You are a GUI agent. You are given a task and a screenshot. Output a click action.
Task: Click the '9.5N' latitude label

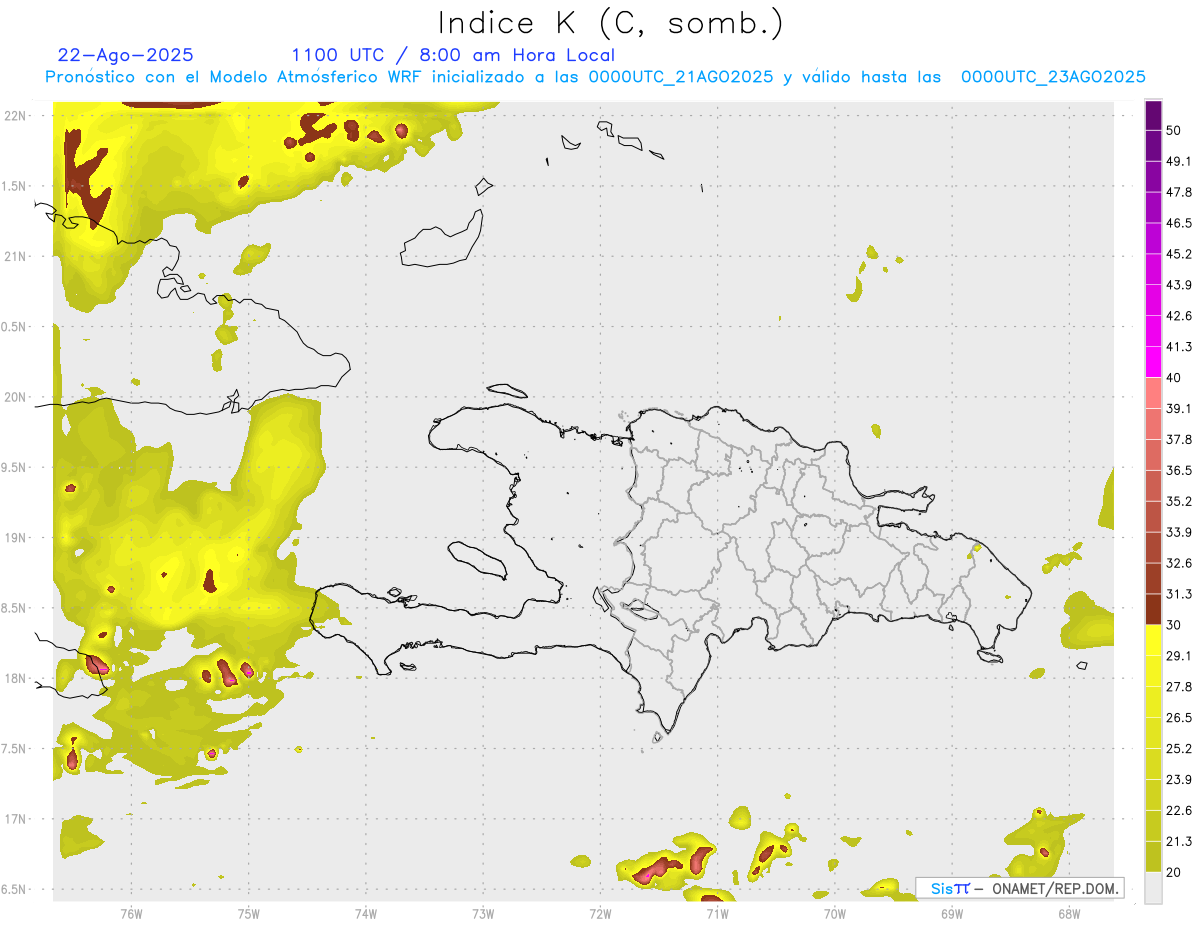15,467
